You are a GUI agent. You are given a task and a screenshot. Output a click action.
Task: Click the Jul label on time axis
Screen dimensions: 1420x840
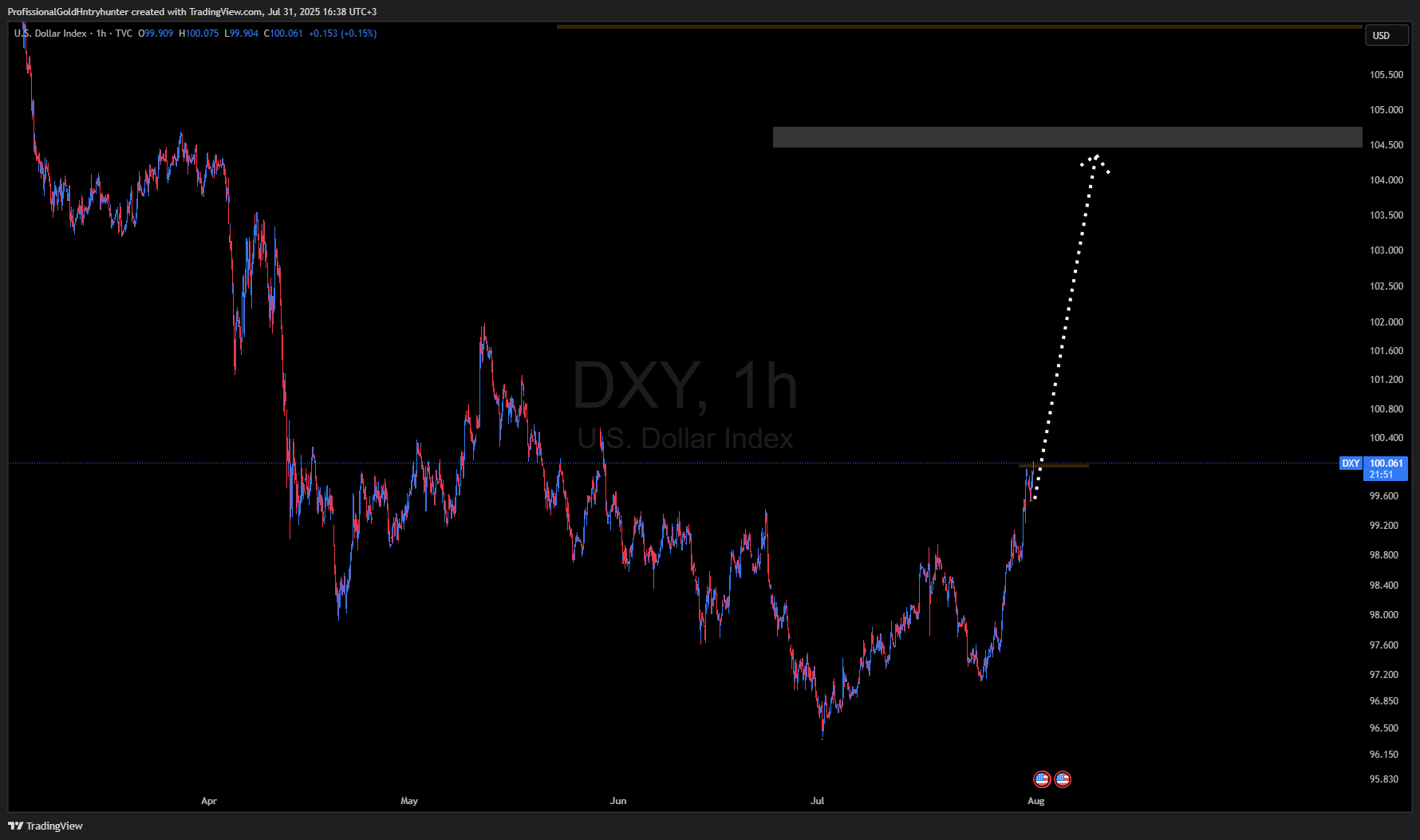pos(818,801)
